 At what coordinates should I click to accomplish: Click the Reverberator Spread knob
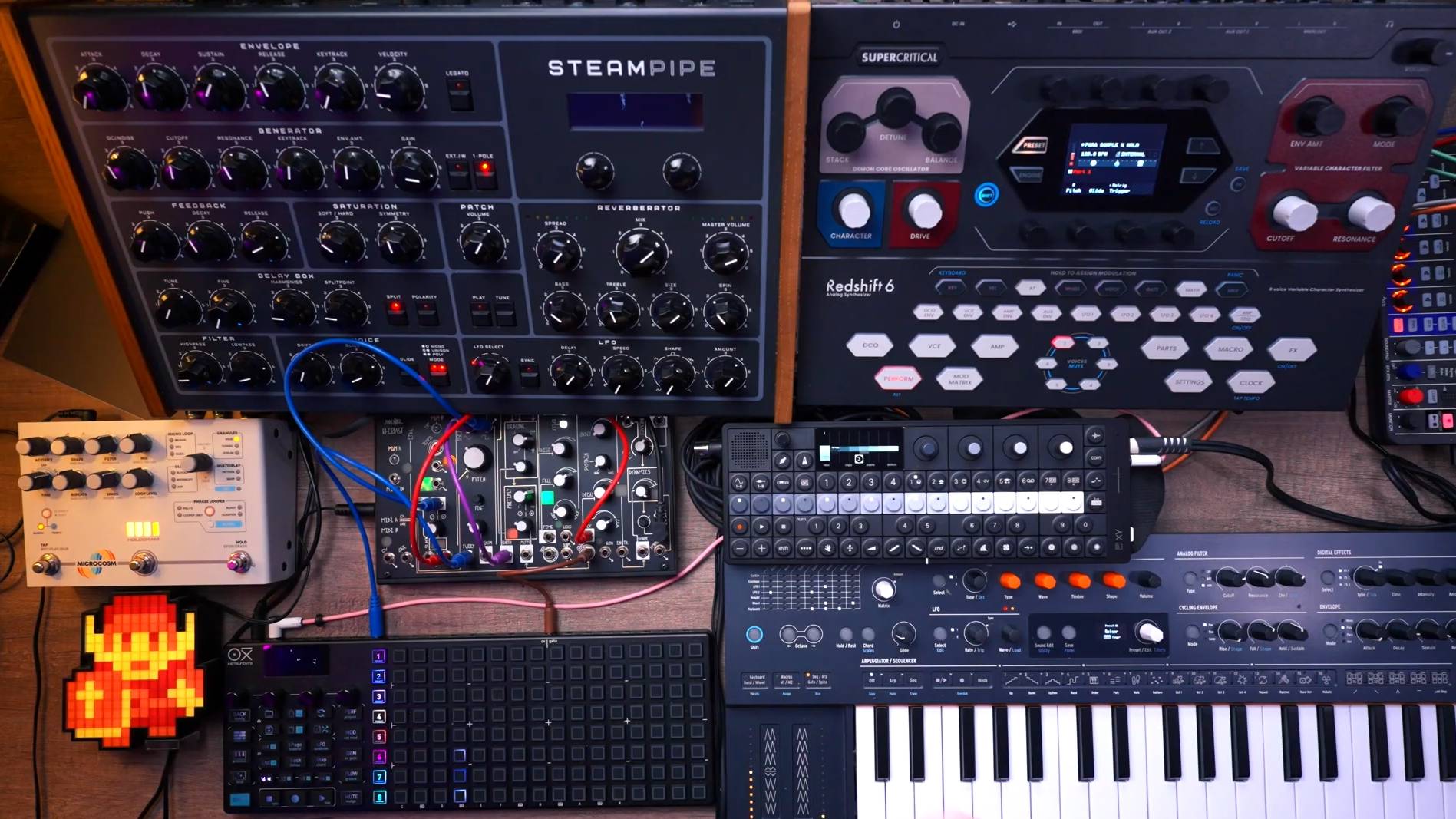(557, 251)
